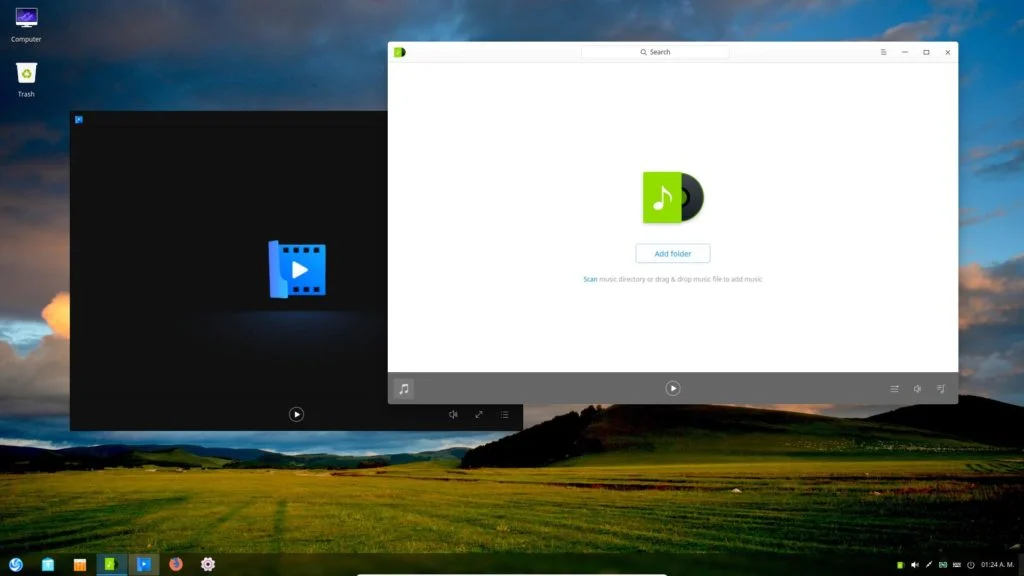Open the Scan music directory link
The image size is (1024, 576).
tap(590, 279)
